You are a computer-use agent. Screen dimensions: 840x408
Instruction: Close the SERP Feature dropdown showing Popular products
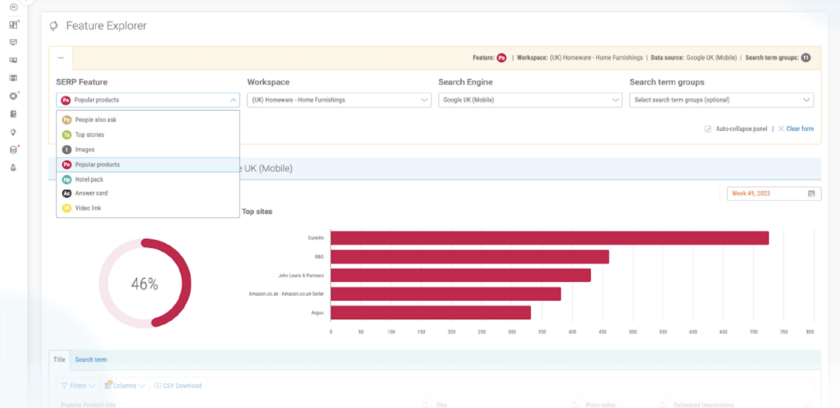click(148, 100)
